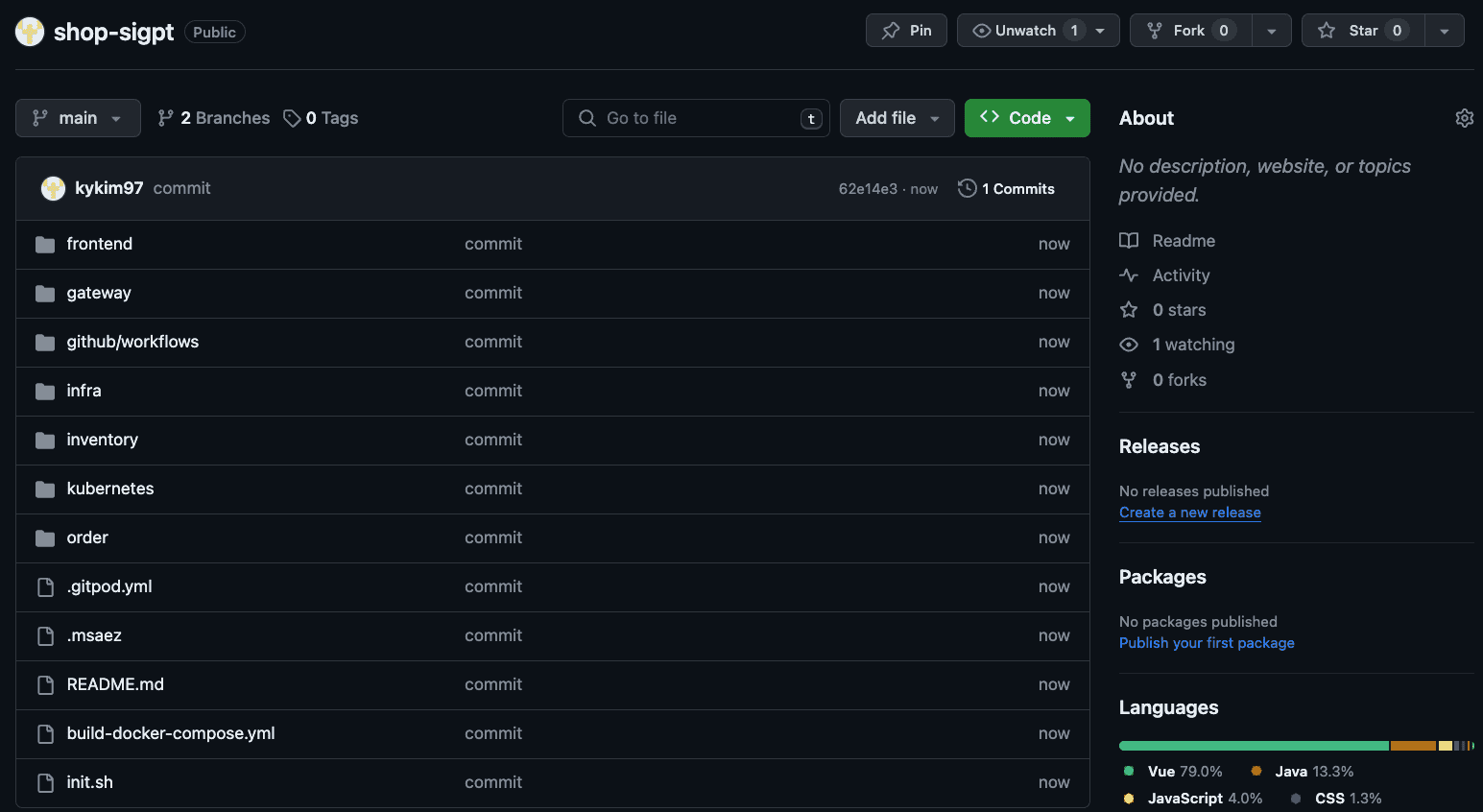The width and height of the screenshot is (1483, 812).
Task: Click the README.md file icon
Action: tap(45, 685)
